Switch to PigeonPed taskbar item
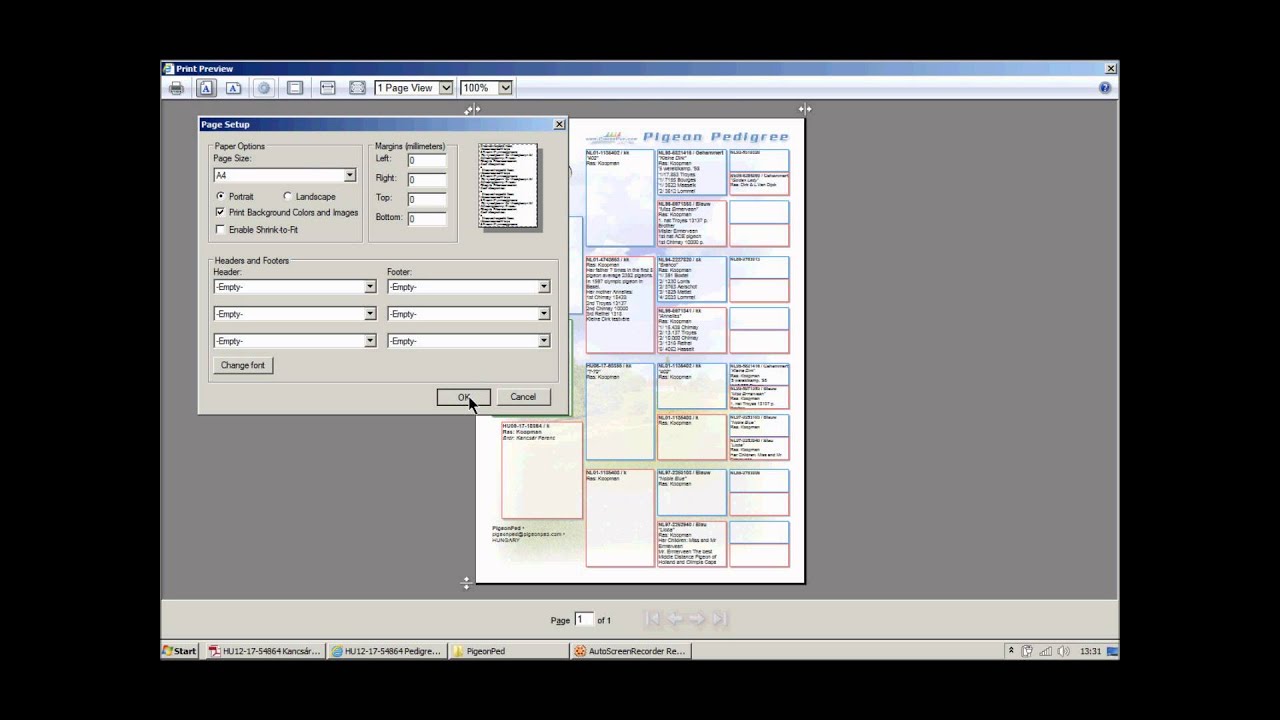Screen dimensions: 1280x720 (508, 651)
